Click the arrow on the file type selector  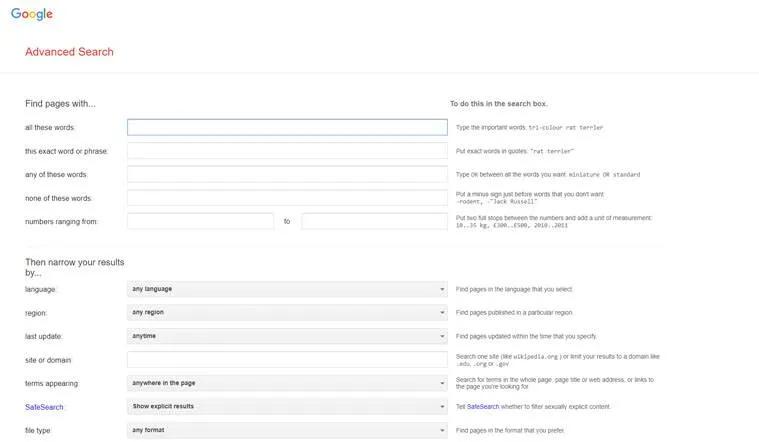click(442, 430)
